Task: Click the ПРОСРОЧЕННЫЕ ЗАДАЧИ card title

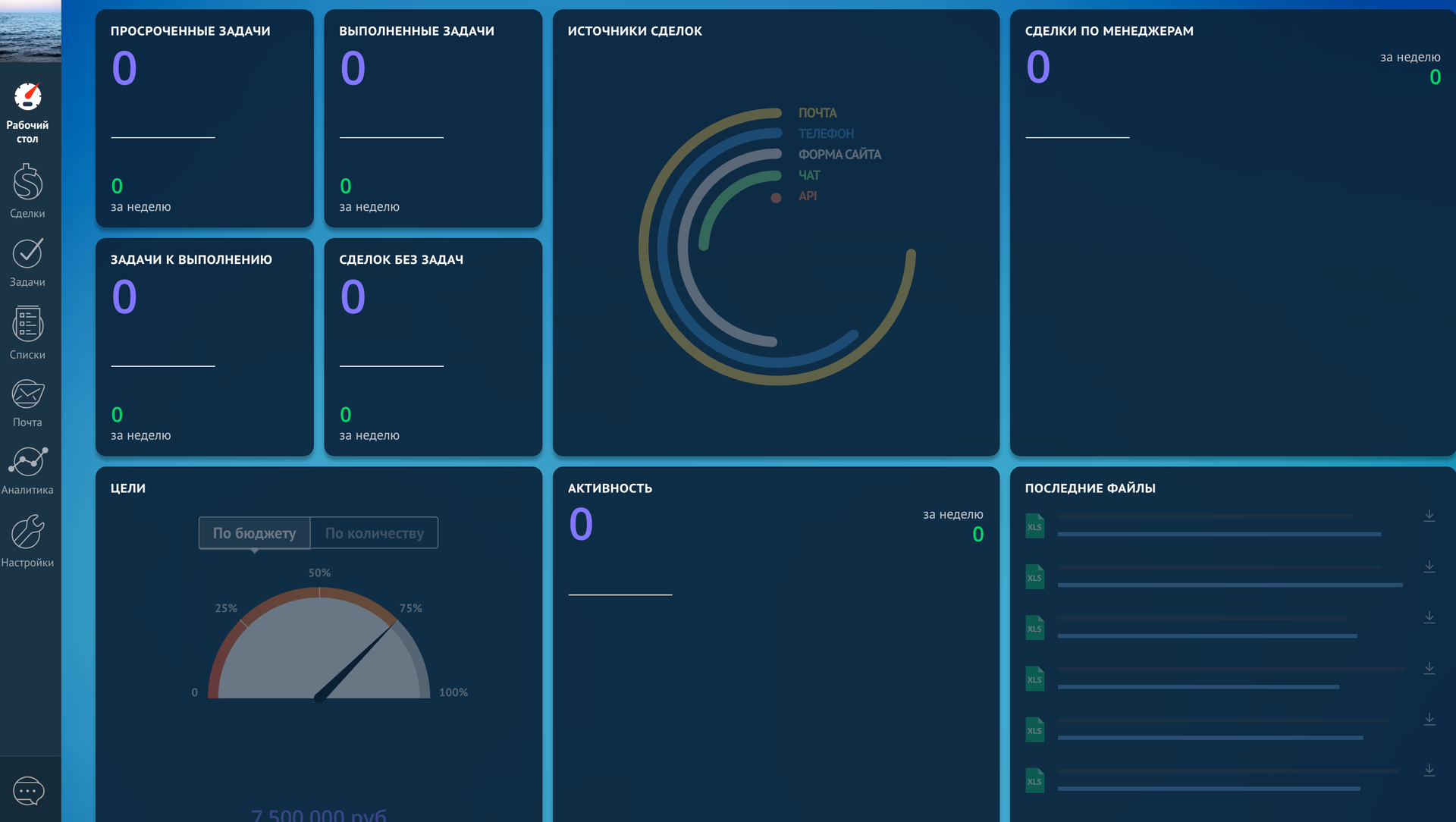Action: 190,31
